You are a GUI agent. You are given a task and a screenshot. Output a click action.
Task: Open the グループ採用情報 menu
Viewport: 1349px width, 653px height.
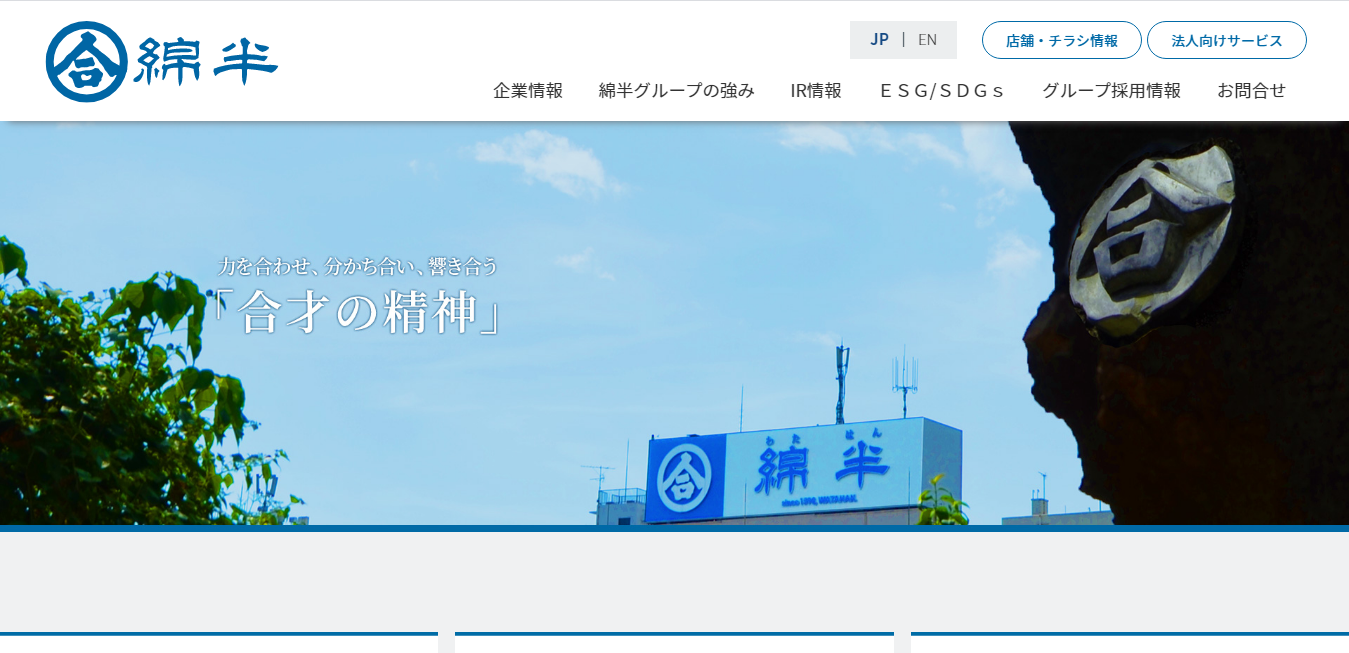tap(1111, 91)
